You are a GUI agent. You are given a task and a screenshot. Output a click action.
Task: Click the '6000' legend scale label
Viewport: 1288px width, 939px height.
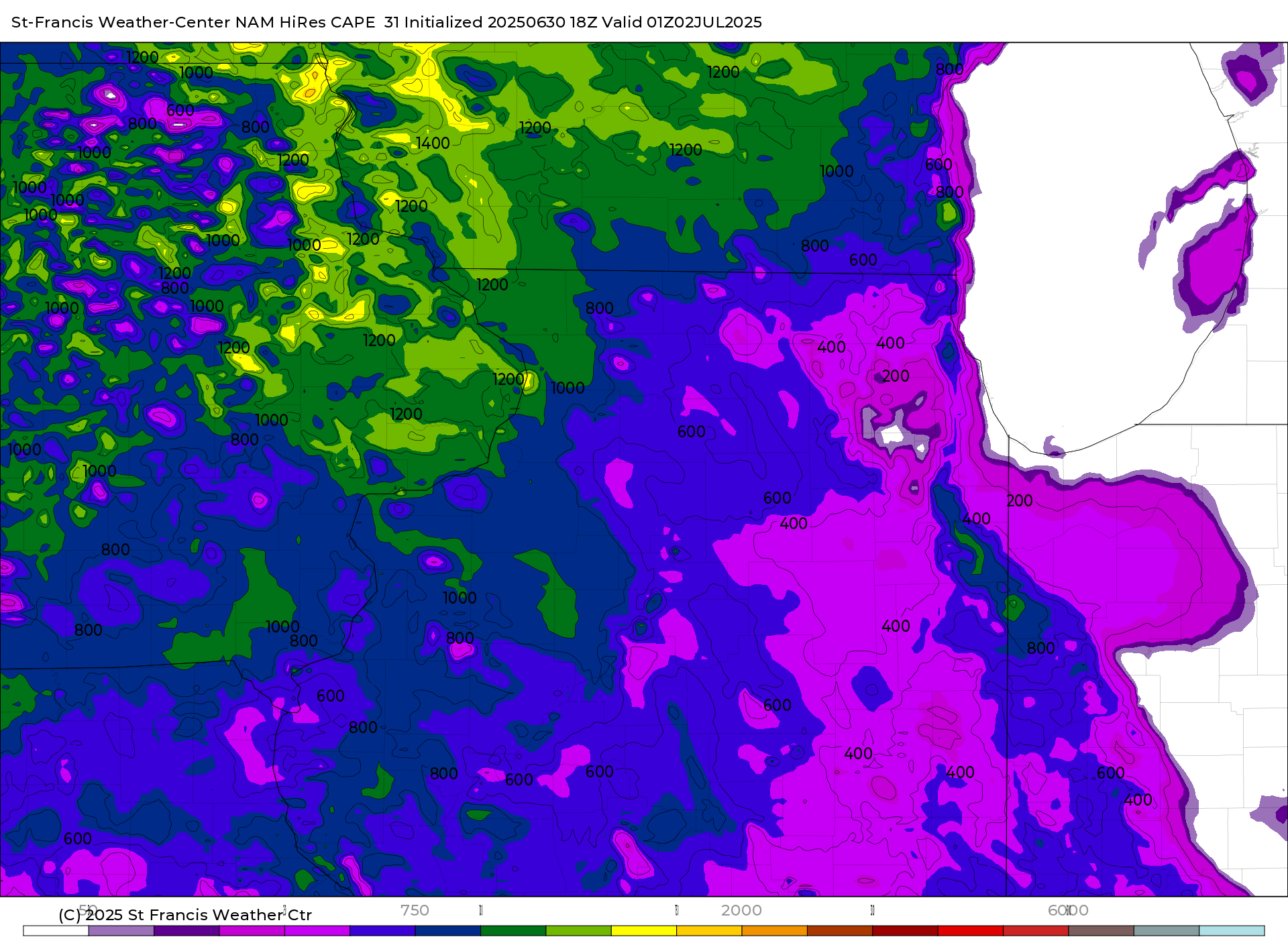1068,910
